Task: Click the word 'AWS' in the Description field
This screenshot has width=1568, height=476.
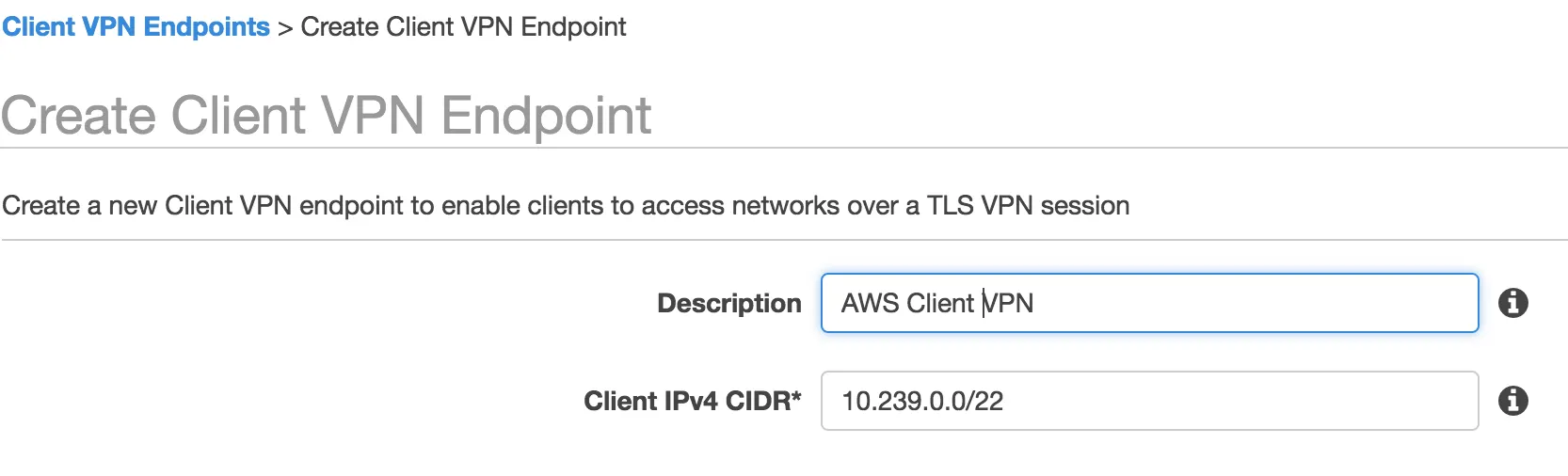Action: 871,303
